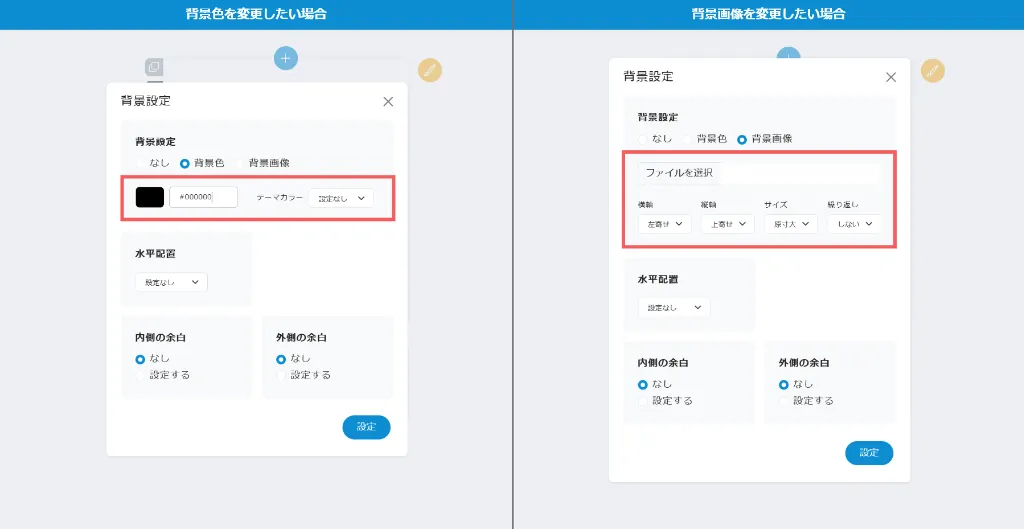Click the ファイルを選択 button

(x=679, y=173)
